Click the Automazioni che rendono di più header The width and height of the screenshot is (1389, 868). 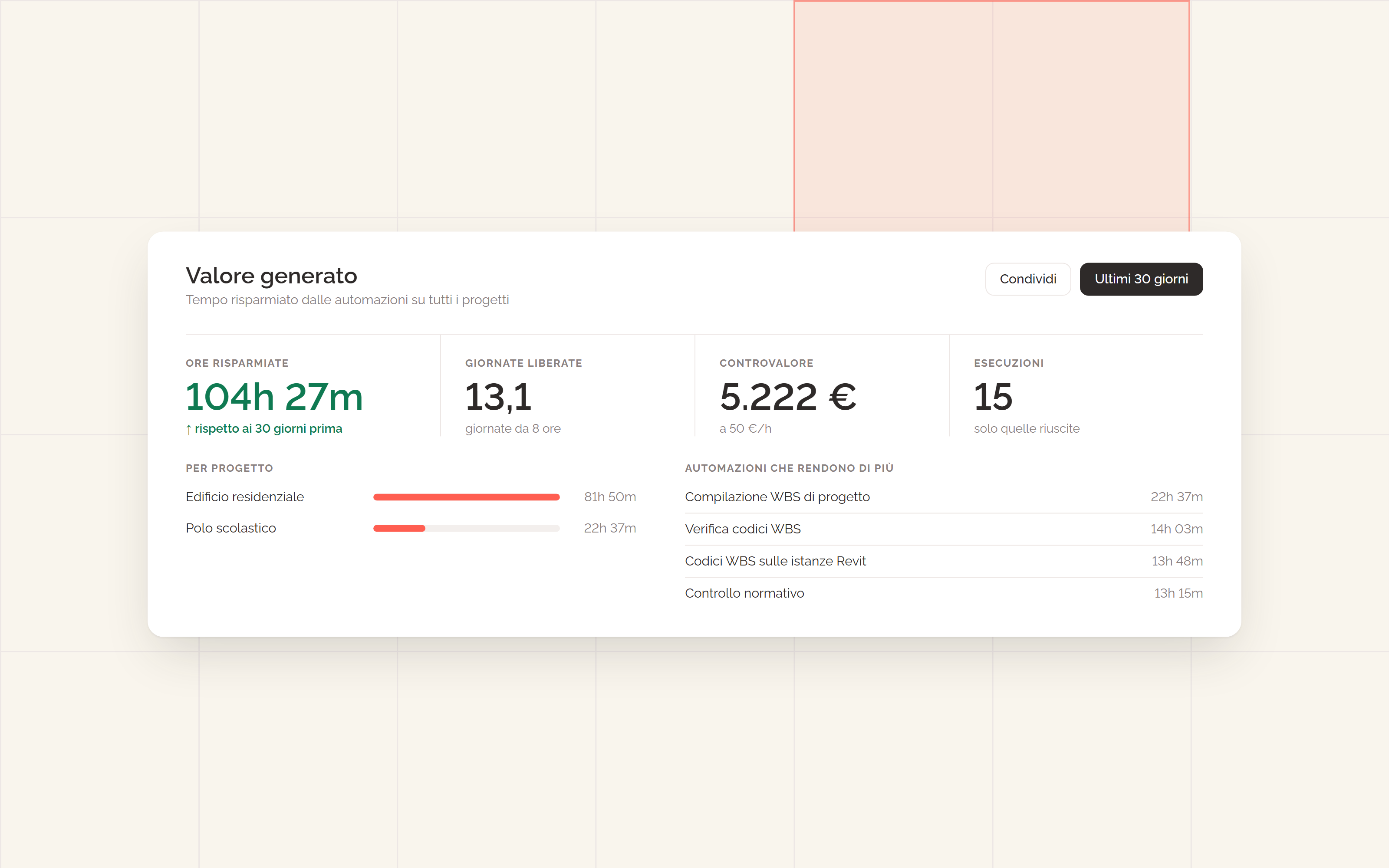pos(789,468)
